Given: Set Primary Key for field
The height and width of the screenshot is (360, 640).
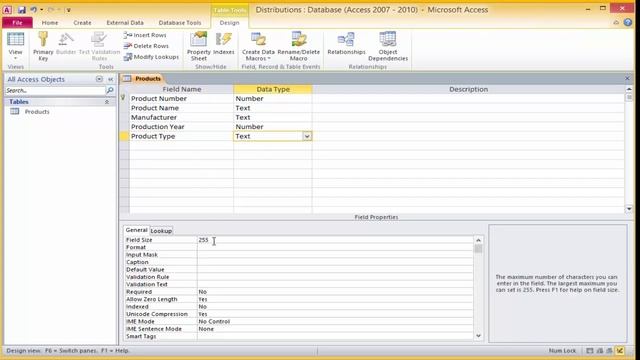Looking at the screenshot, I should pos(43,46).
